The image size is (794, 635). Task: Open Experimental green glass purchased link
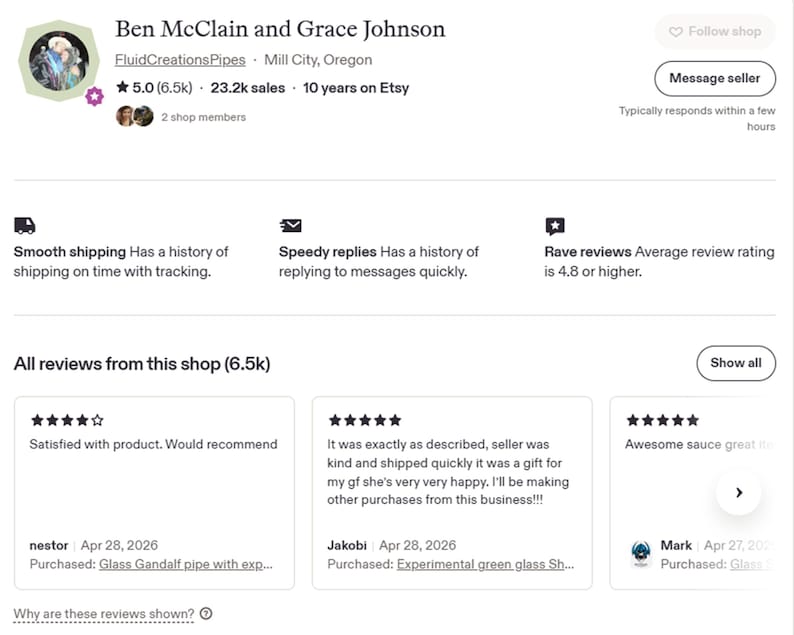[485, 564]
